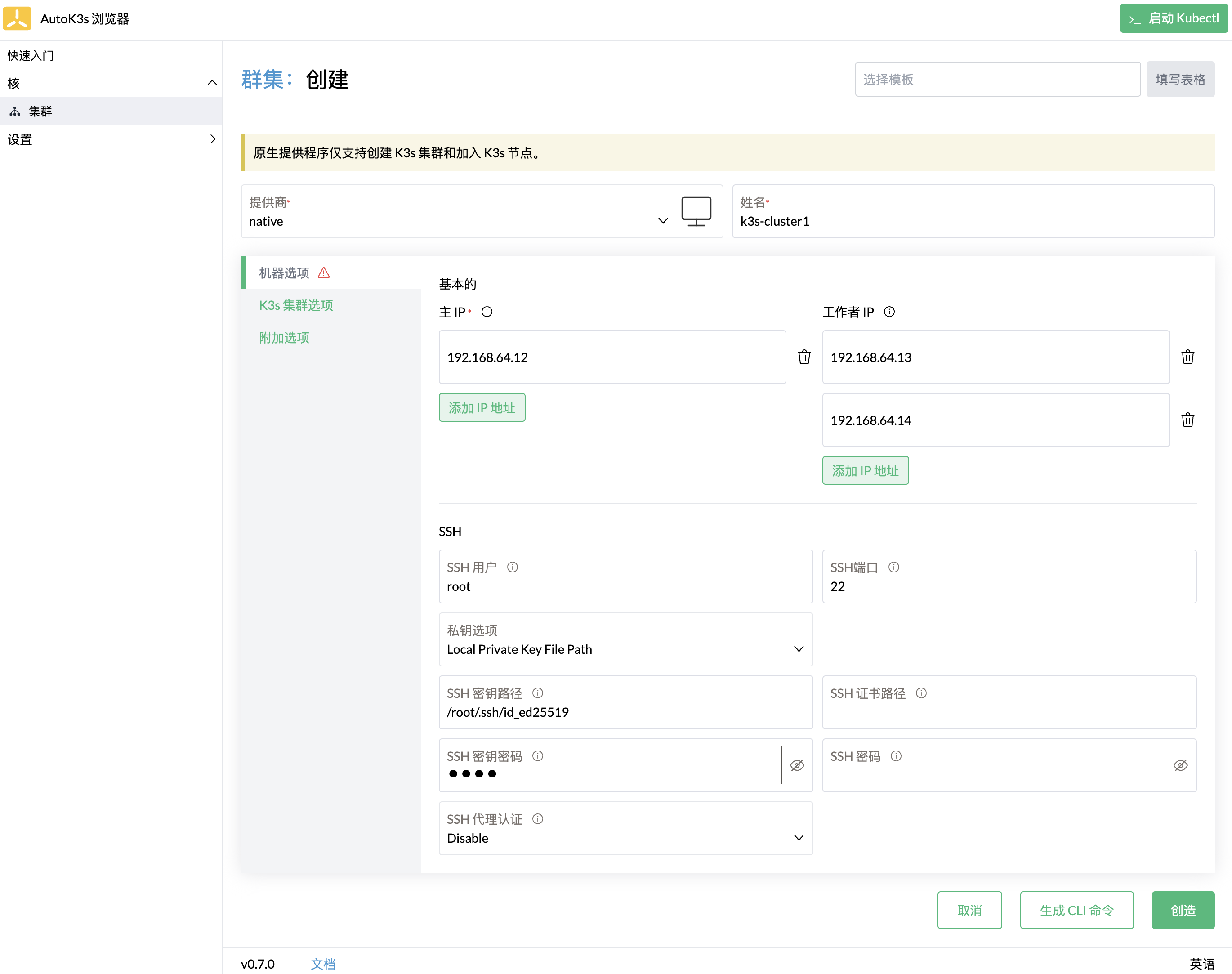The width and height of the screenshot is (1232, 974).
Task: Click the info icon next to SSH 密码
Action: coord(896,755)
